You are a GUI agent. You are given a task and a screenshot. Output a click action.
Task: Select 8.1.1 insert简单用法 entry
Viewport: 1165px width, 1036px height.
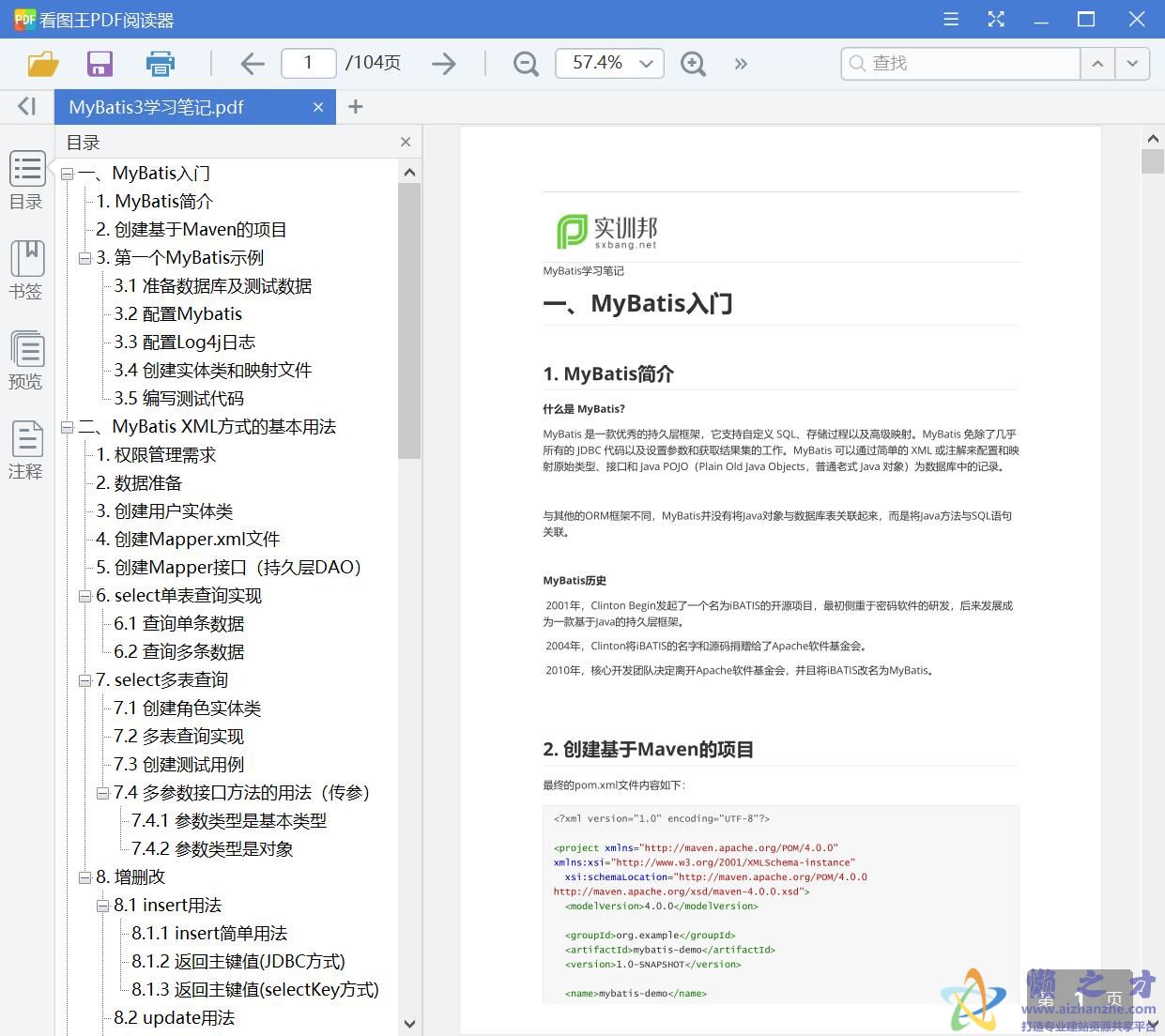(209, 934)
